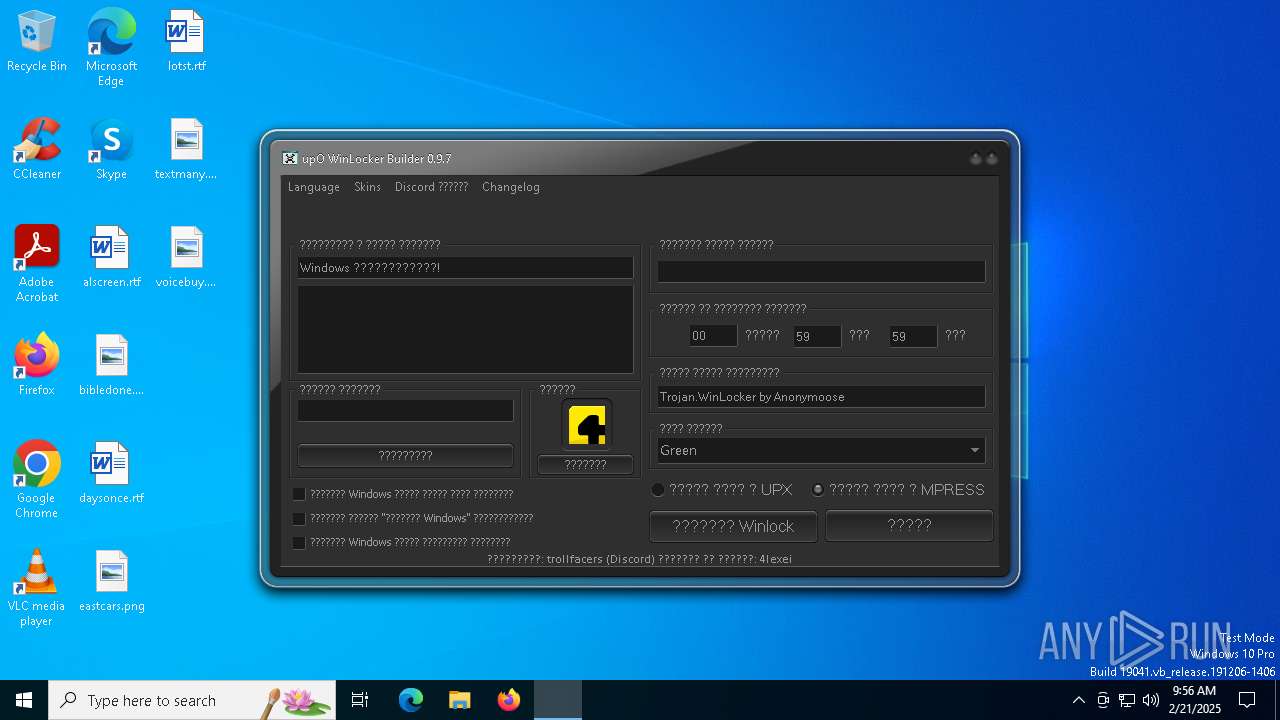Click the Trojan.WinLocker by Anonymoose field

(x=821, y=397)
